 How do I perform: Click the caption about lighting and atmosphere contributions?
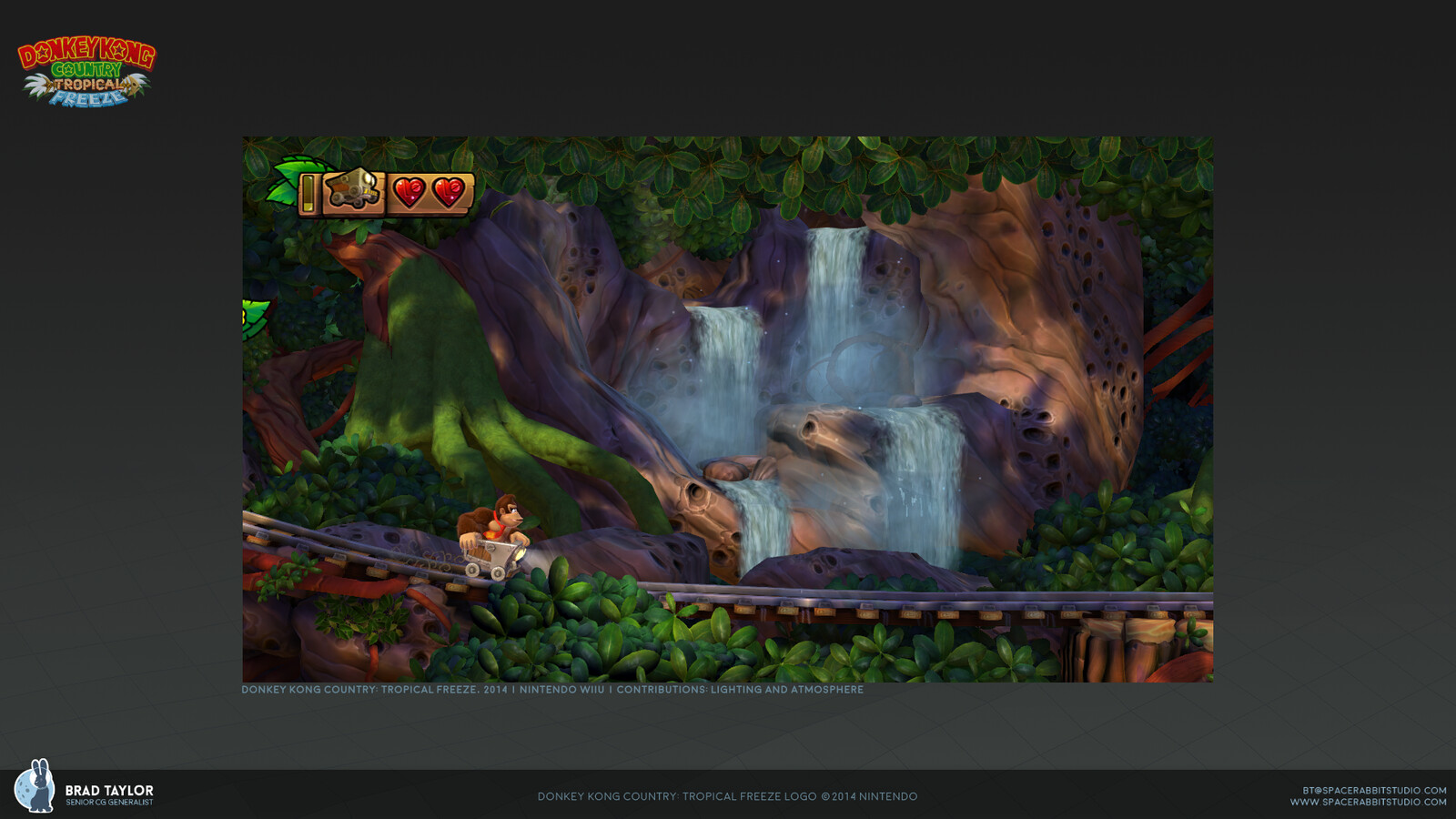(552, 690)
